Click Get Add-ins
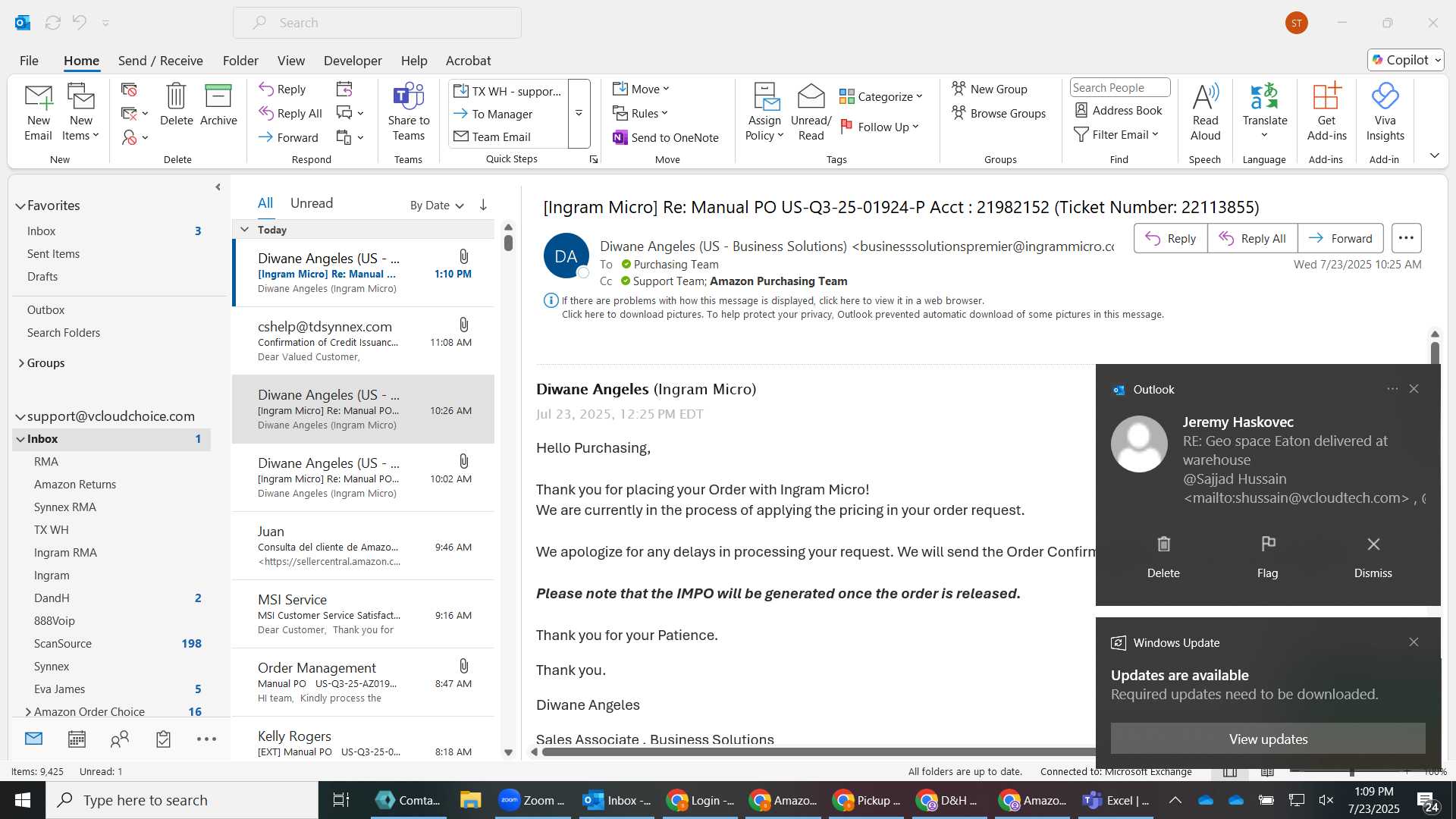This screenshot has width=1456, height=819. (1326, 112)
